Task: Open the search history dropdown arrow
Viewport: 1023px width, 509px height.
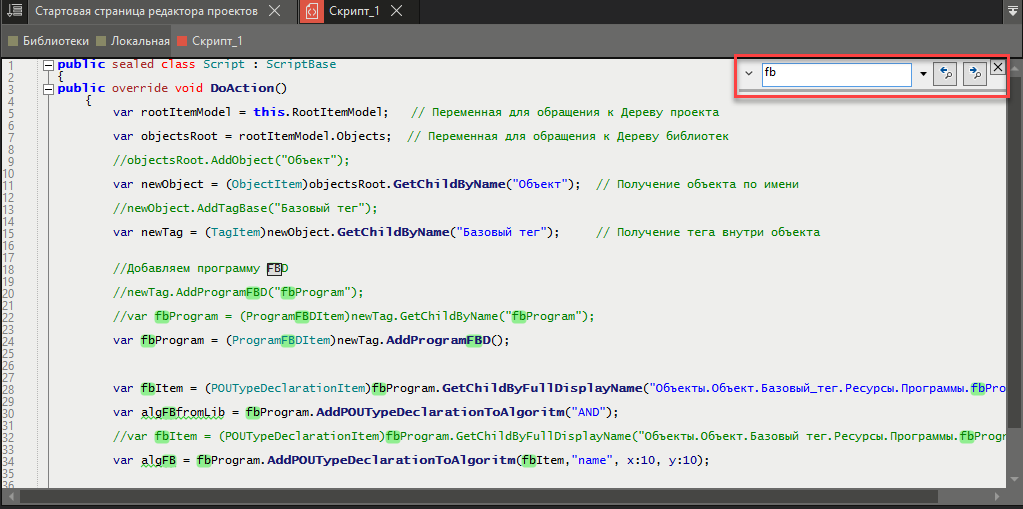Action: coord(921,74)
